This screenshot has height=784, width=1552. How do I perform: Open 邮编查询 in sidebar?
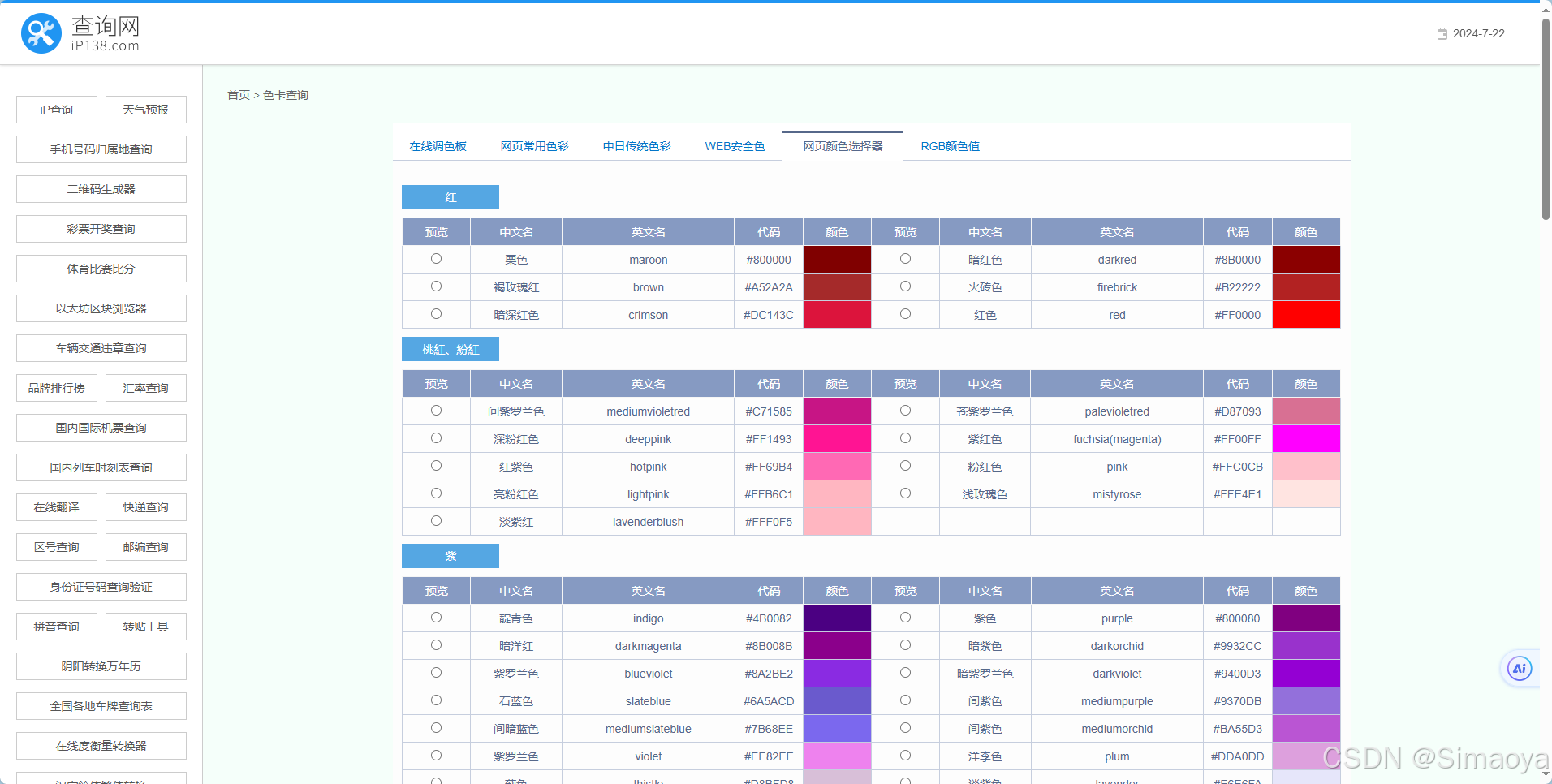(146, 547)
